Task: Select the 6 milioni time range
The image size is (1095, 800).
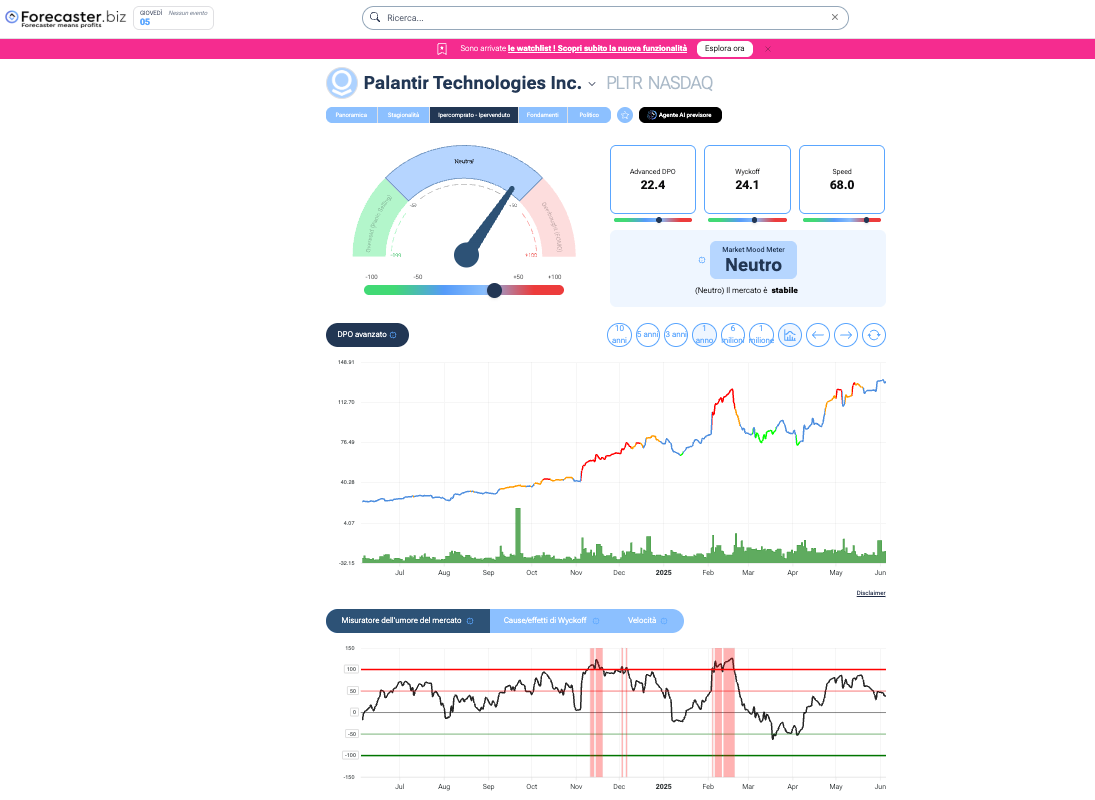Action: (733, 335)
